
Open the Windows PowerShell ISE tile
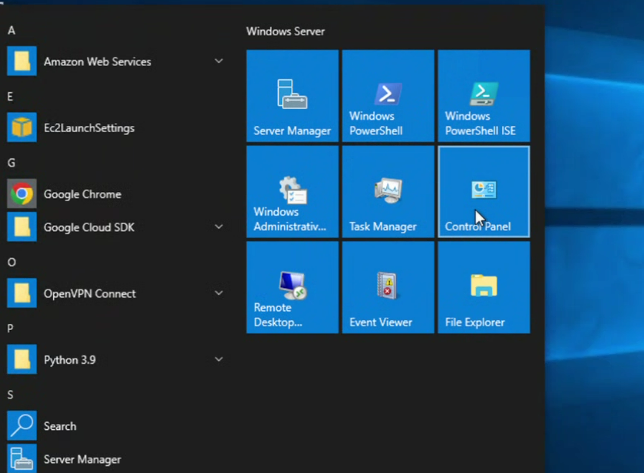(x=484, y=96)
